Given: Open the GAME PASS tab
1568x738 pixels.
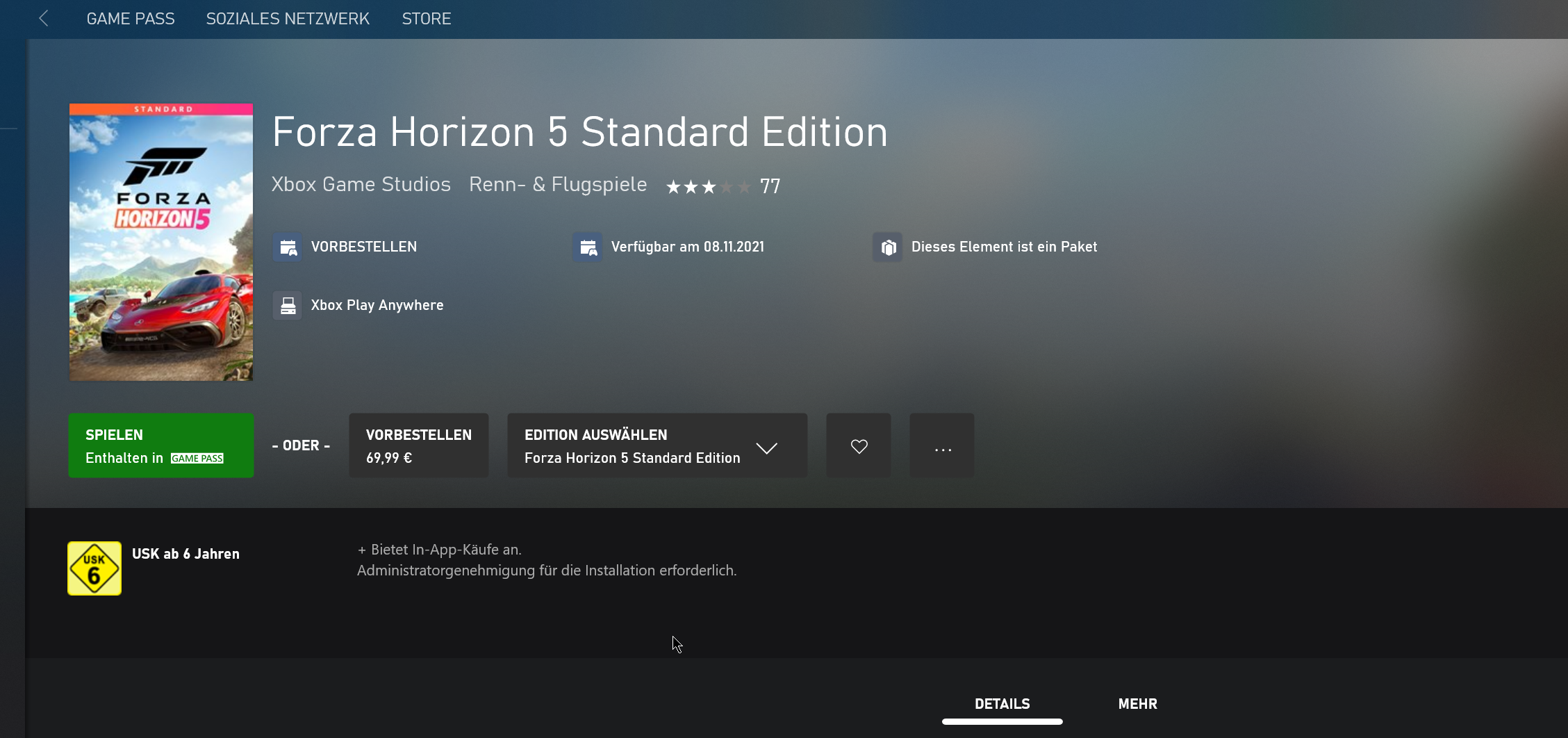Looking at the screenshot, I should pyautogui.click(x=131, y=19).
